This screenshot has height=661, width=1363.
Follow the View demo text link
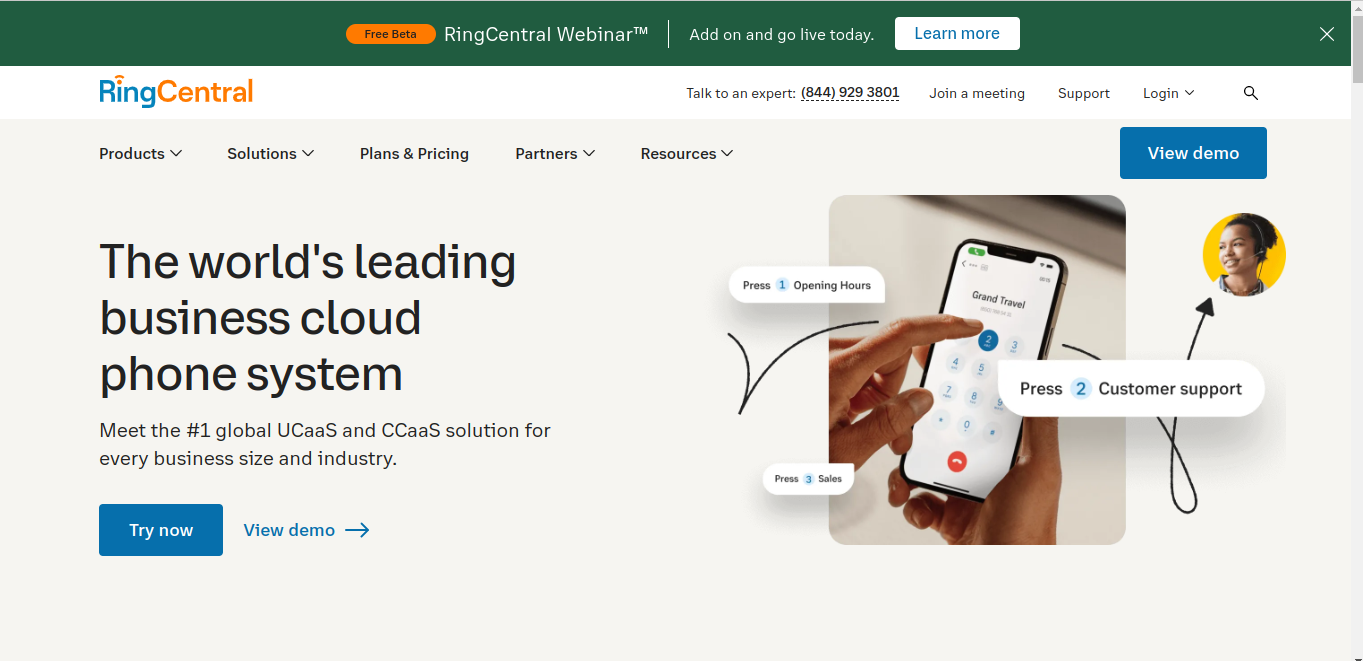tap(289, 530)
